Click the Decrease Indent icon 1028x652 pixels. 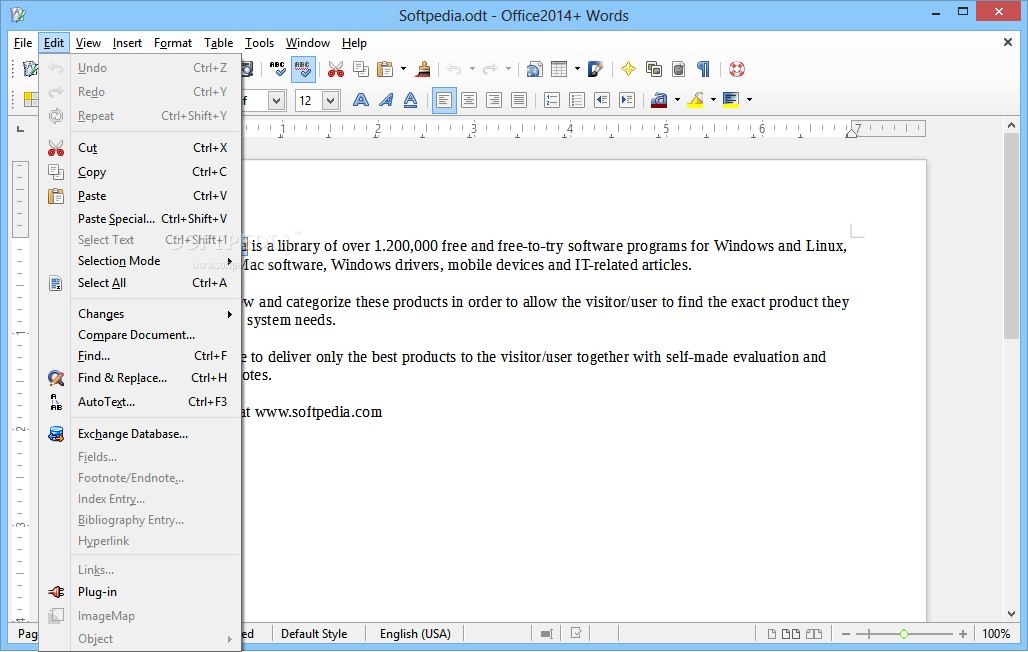click(602, 100)
